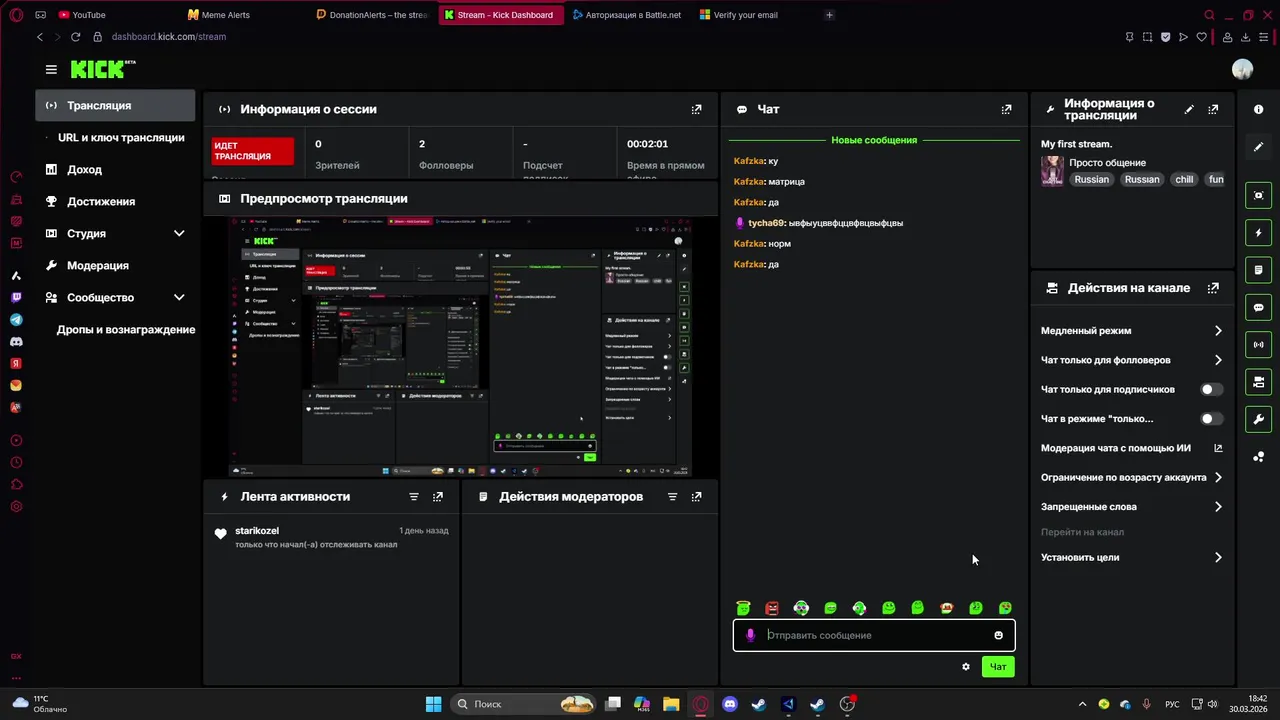Viewport: 1280px width, 720px height.
Task: Click the chill tag
Action: pos(1184,180)
